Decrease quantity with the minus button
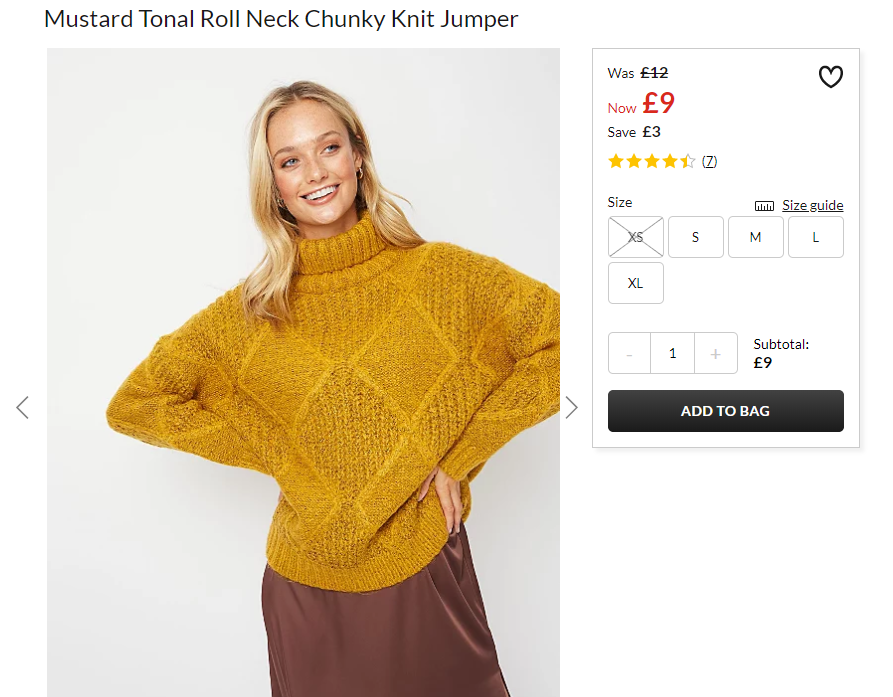The image size is (893, 697). pos(629,353)
